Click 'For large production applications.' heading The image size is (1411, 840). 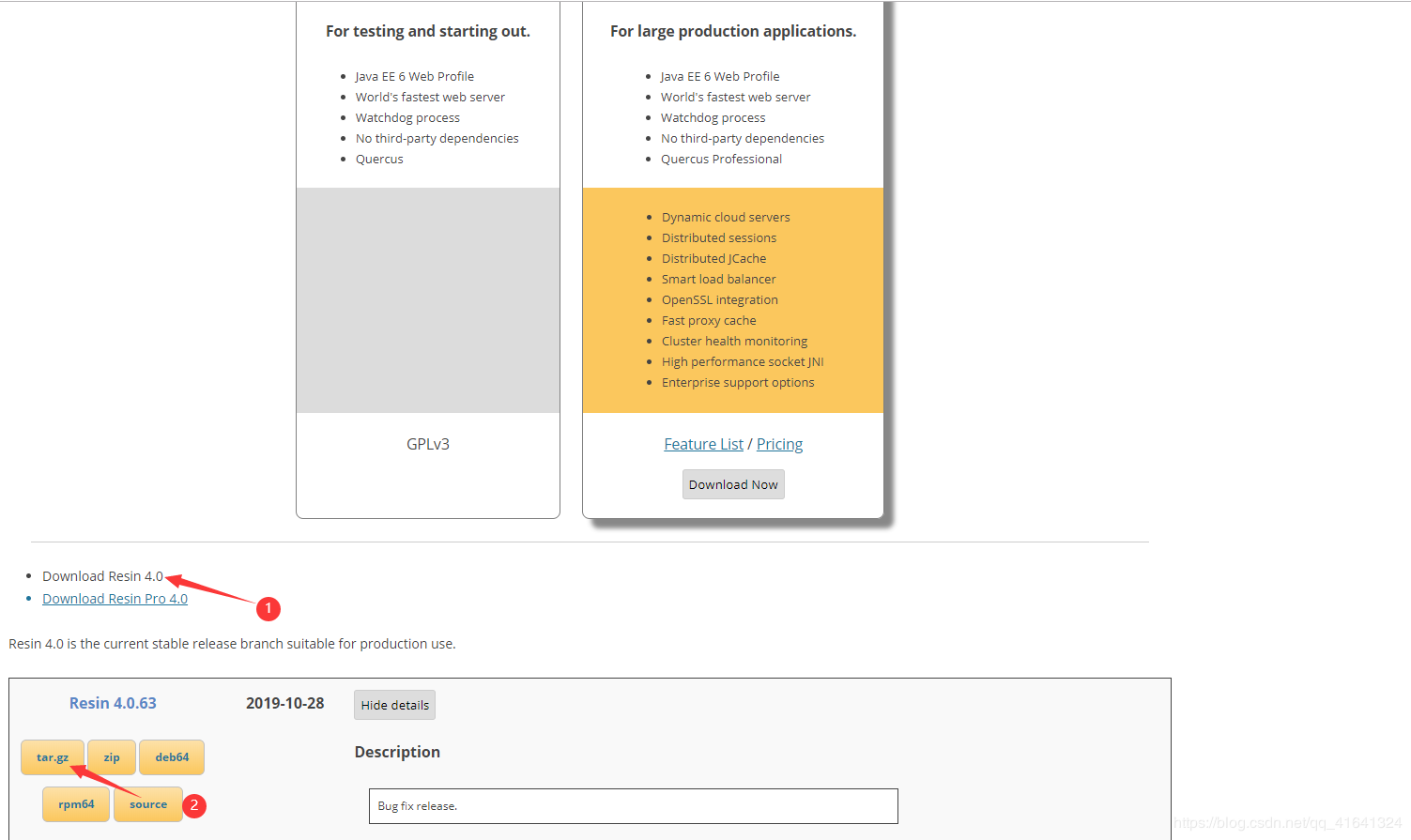coord(733,31)
